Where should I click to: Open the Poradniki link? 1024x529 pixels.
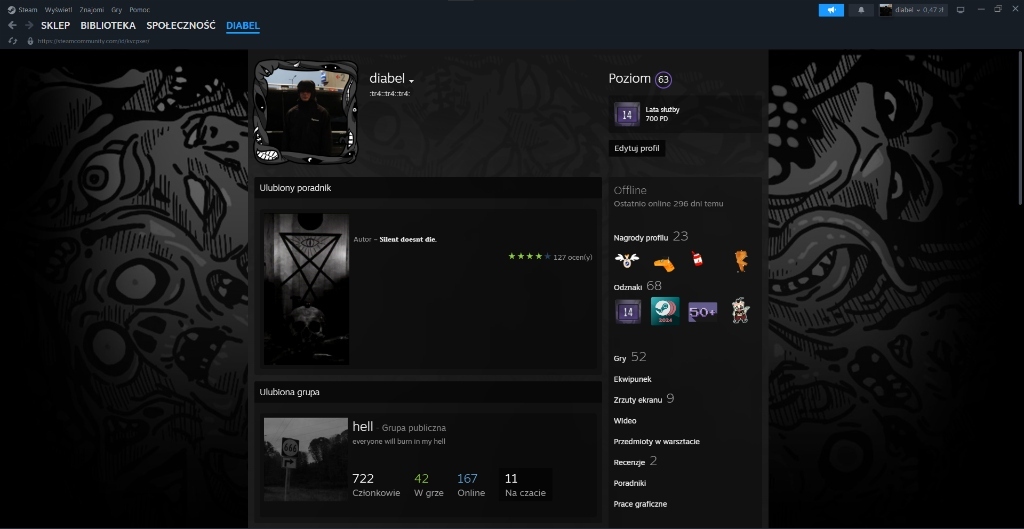point(630,483)
